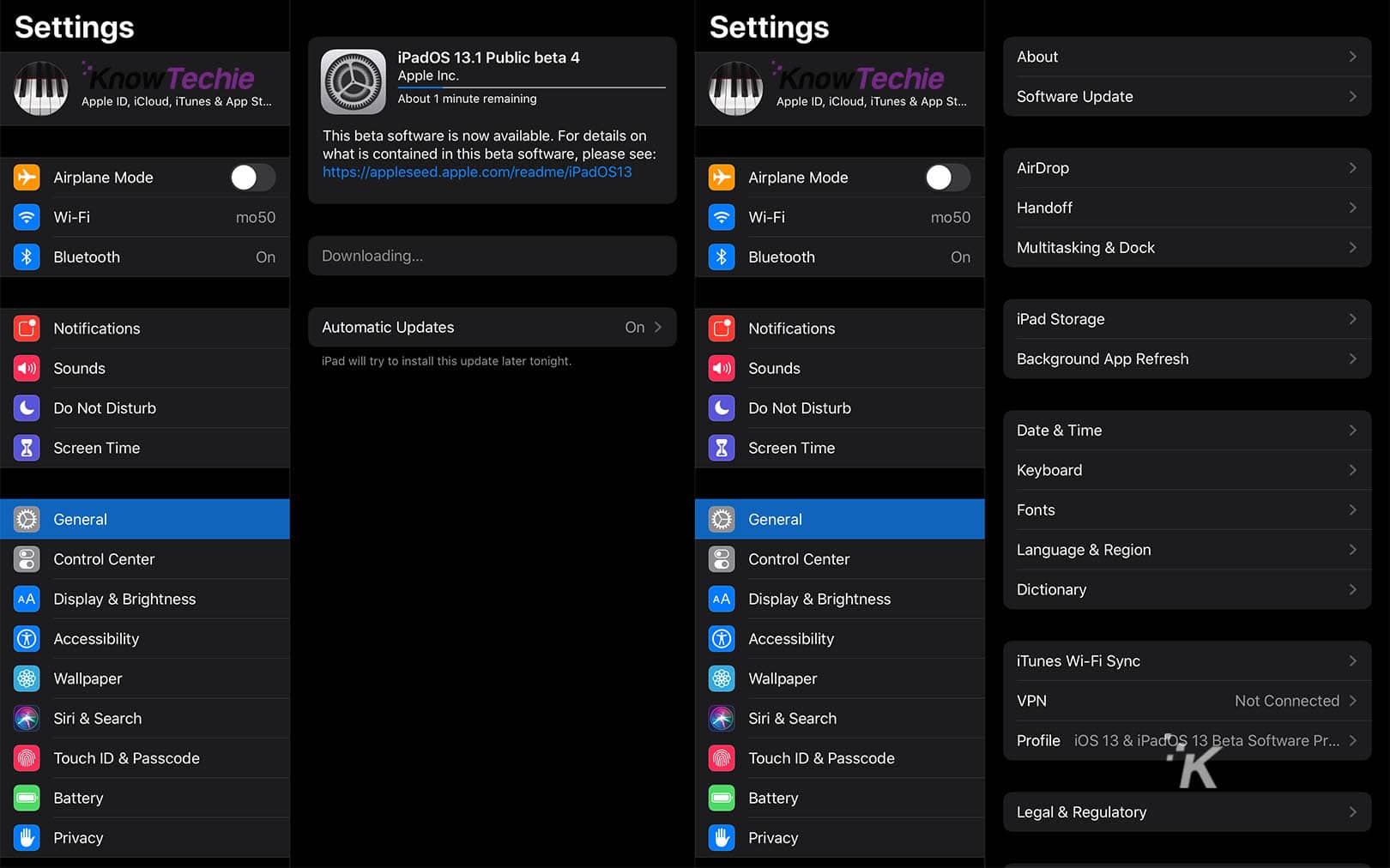This screenshot has width=1390, height=868.
Task: Open Fonts settings
Action: coord(1187,510)
